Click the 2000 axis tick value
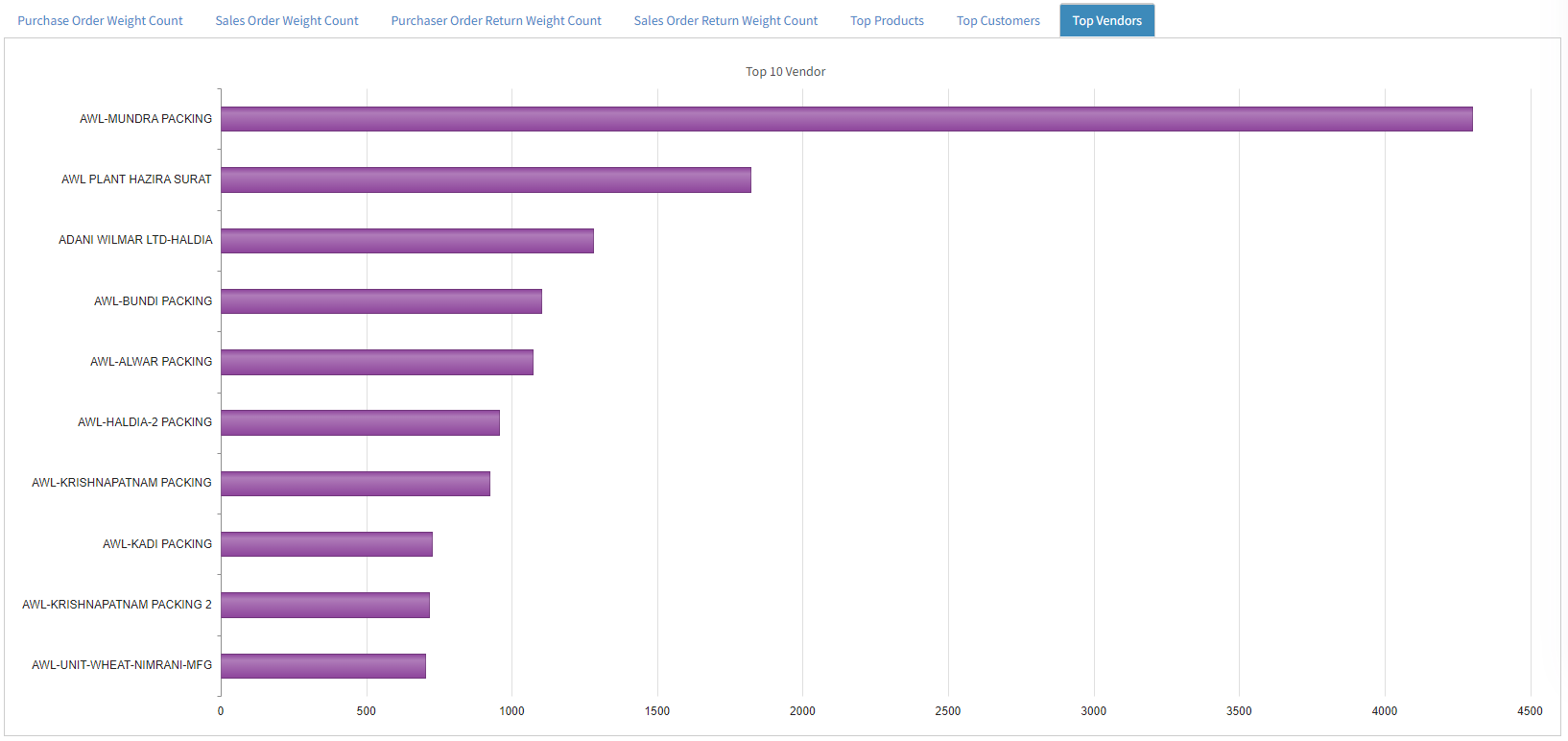The width and height of the screenshot is (1568, 741). pyautogui.click(x=802, y=711)
